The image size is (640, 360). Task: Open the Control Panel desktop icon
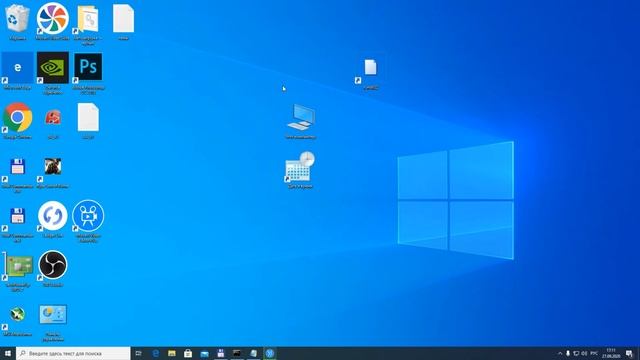[53, 314]
